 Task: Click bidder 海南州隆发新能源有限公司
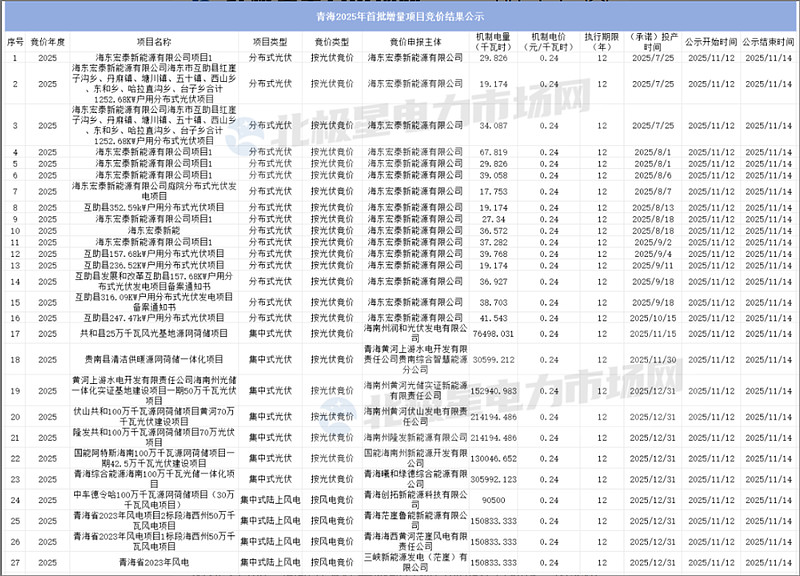pos(415,438)
